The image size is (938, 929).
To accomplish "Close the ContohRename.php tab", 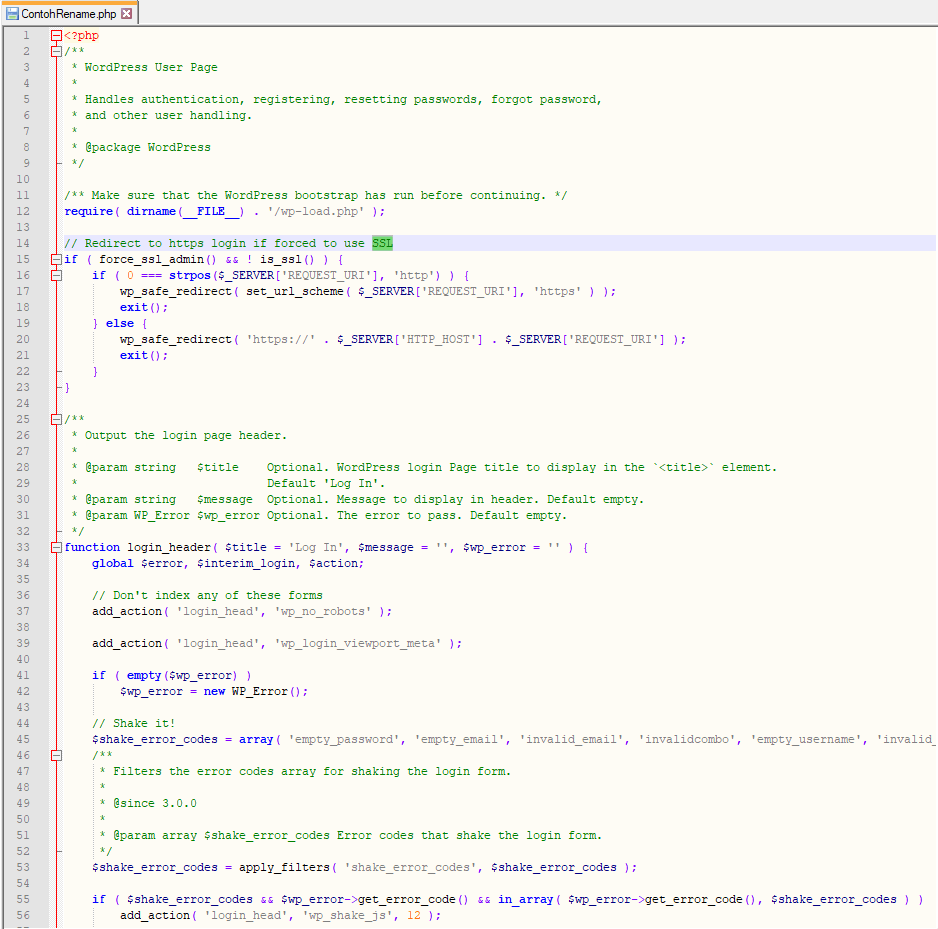I will (126, 14).
